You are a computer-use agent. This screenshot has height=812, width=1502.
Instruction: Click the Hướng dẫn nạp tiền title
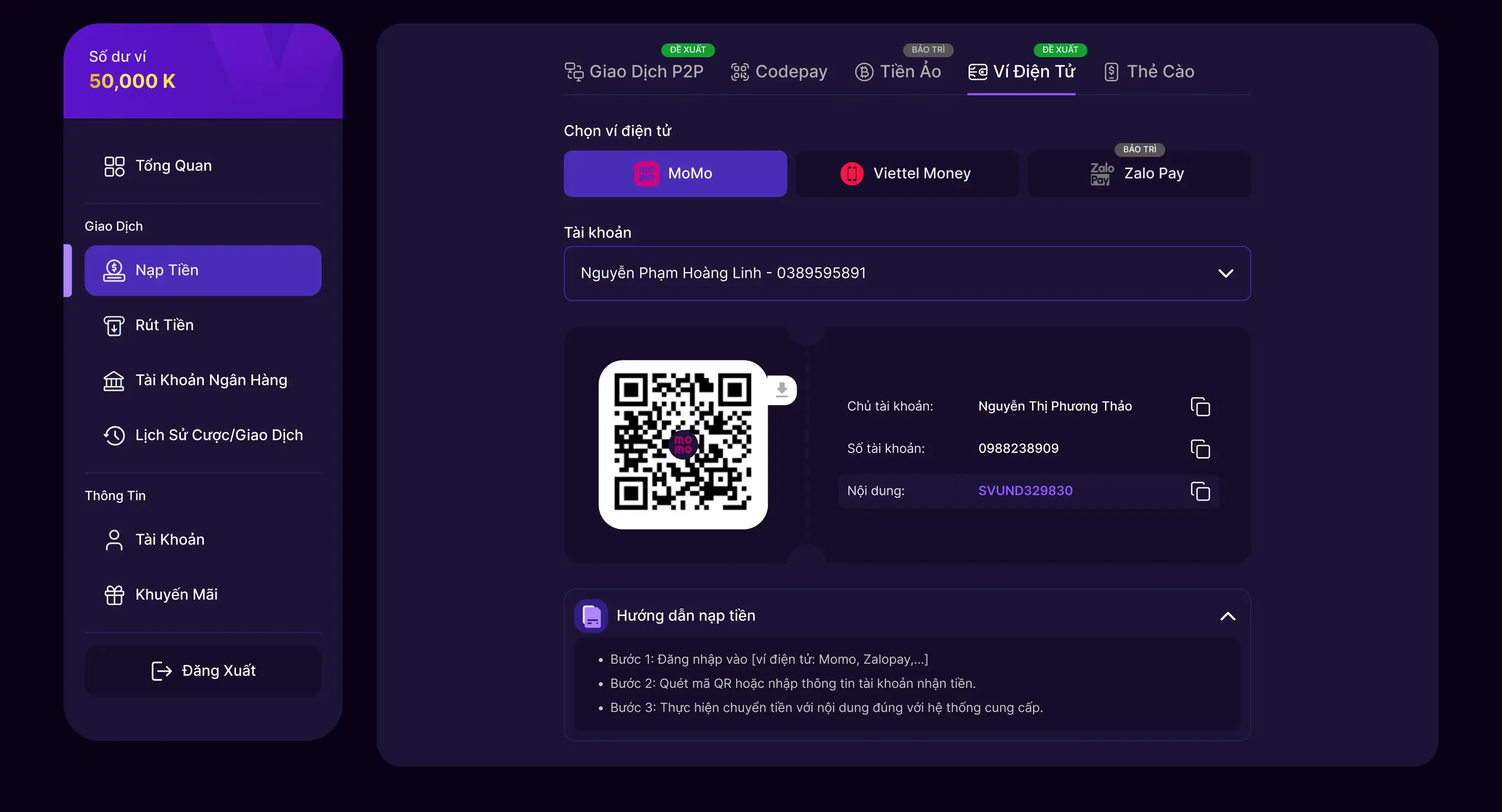click(x=686, y=616)
